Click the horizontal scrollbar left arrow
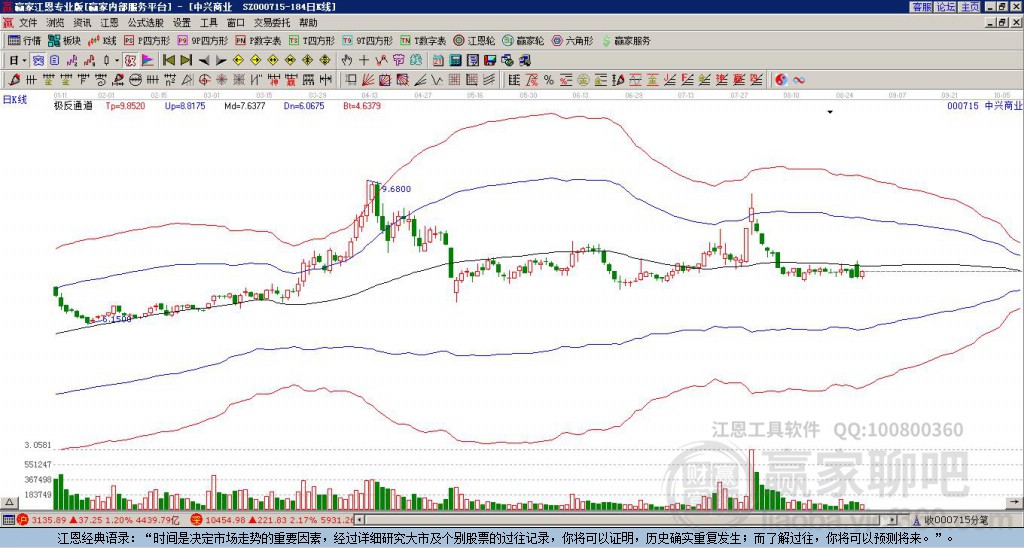 tap(359, 521)
